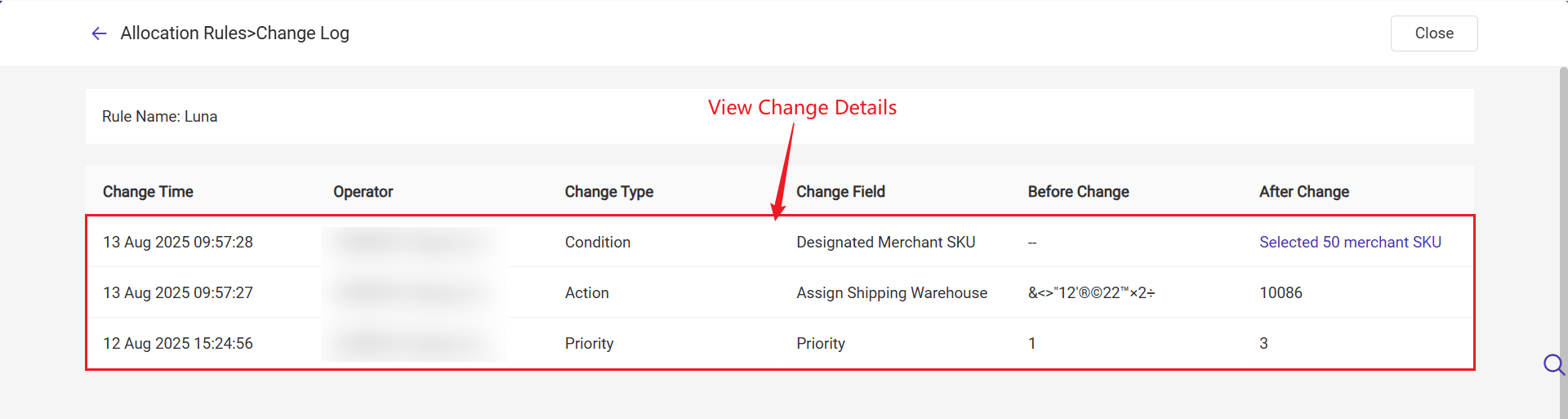
Task: Click the Allocation Rules>Change Log breadcrumb
Action: [x=235, y=33]
